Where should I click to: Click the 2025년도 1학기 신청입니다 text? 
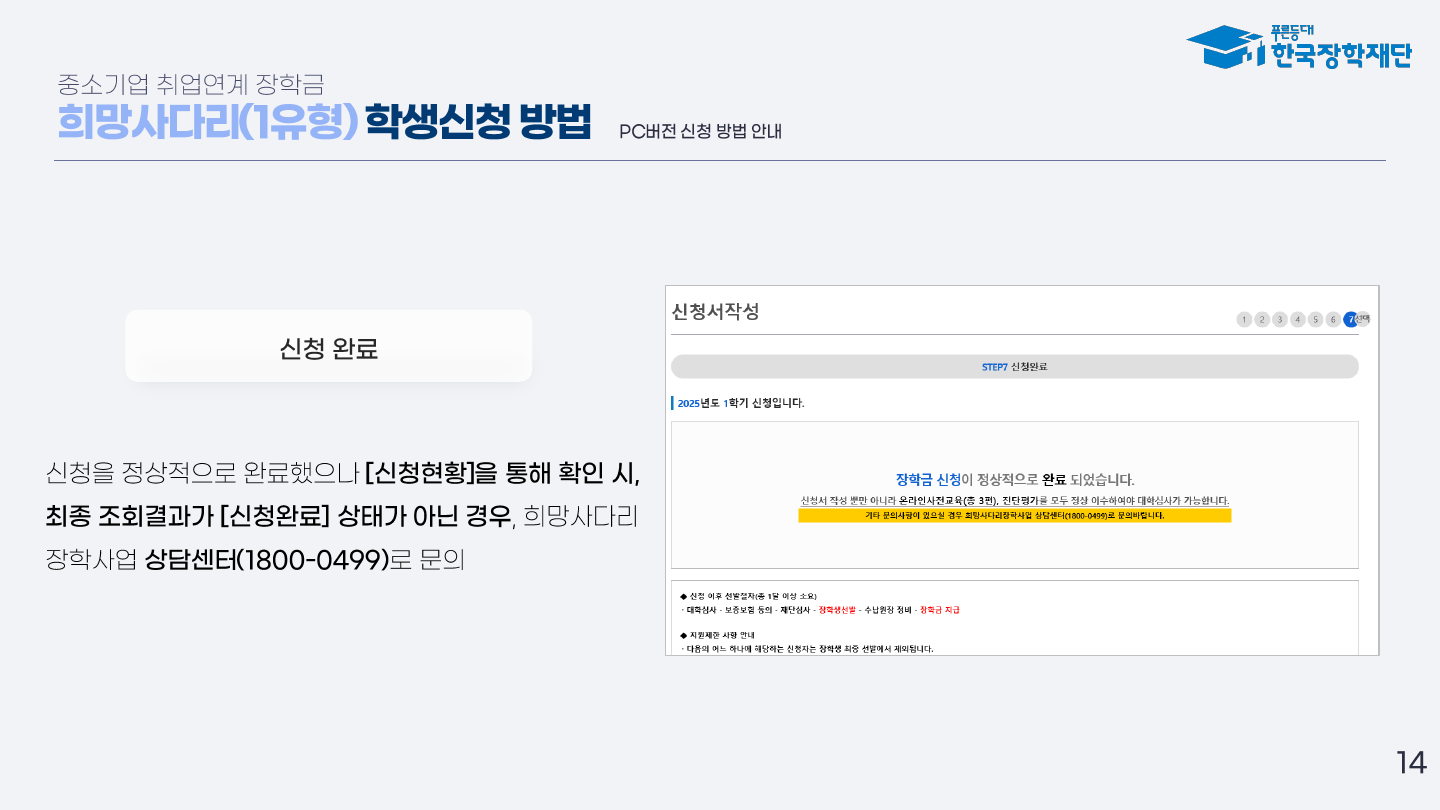pos(740,404)
